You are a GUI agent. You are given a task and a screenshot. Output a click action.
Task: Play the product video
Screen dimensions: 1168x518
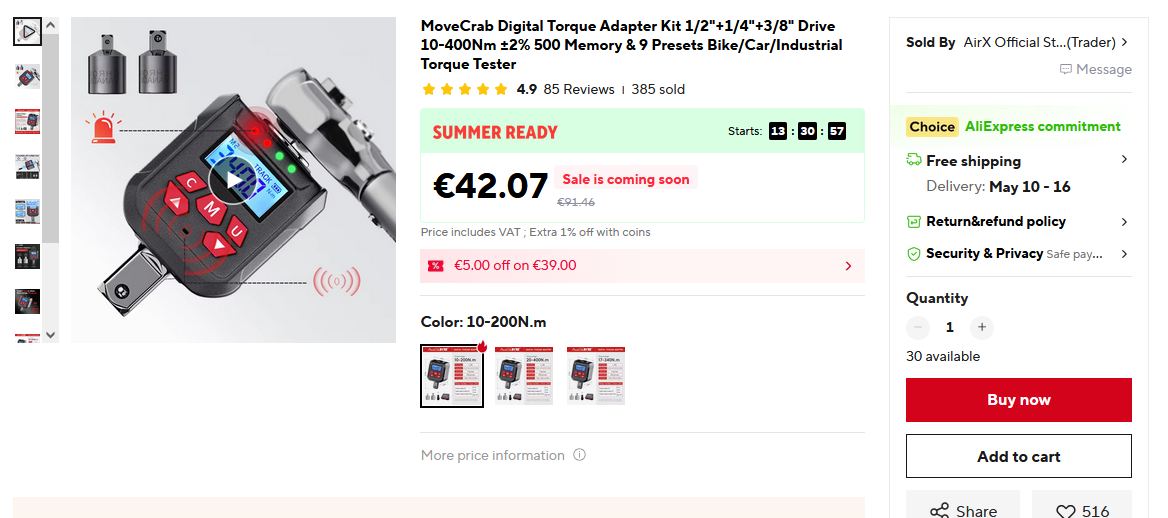[233, 180]
